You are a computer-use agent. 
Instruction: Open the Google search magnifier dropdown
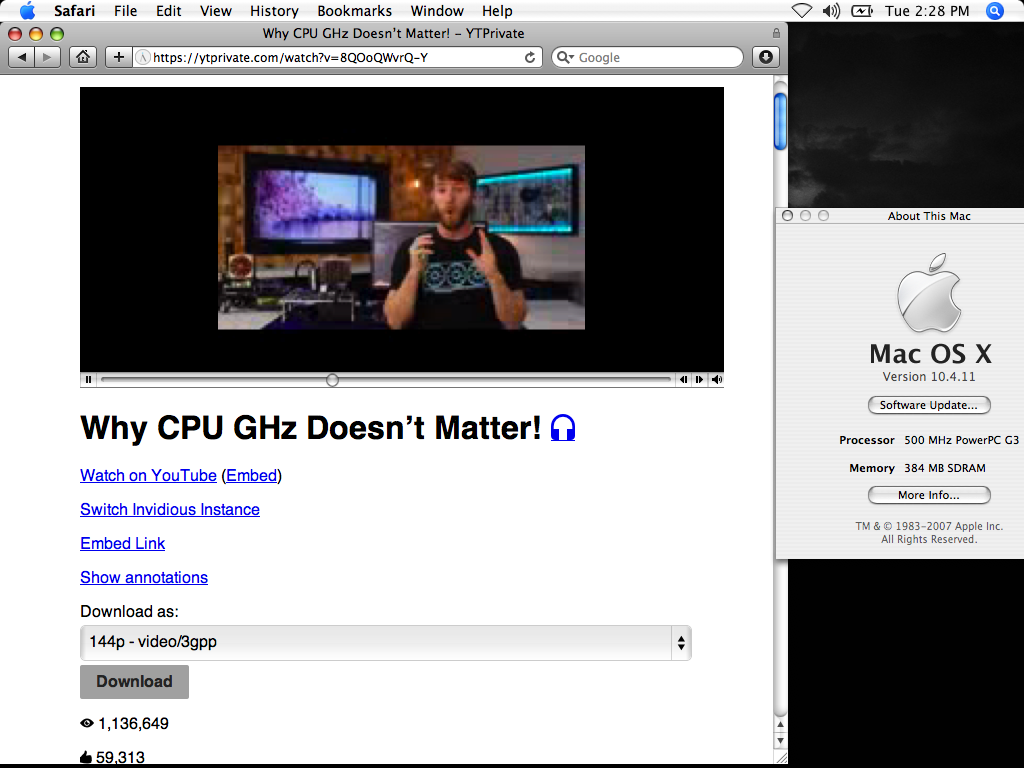pos(566,57)
